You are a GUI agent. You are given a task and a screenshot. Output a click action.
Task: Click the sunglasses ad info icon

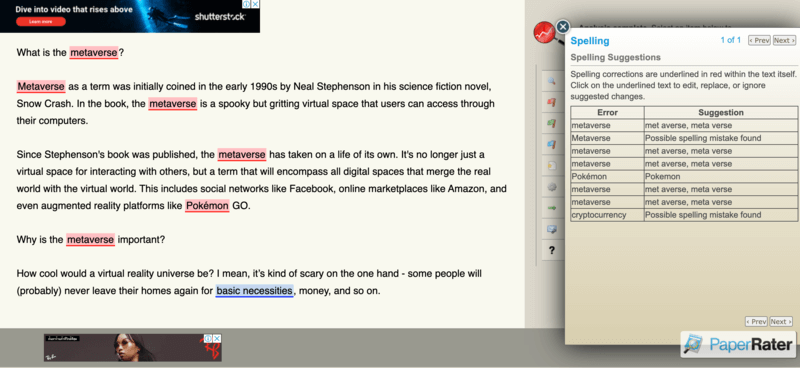coord(208,338)
